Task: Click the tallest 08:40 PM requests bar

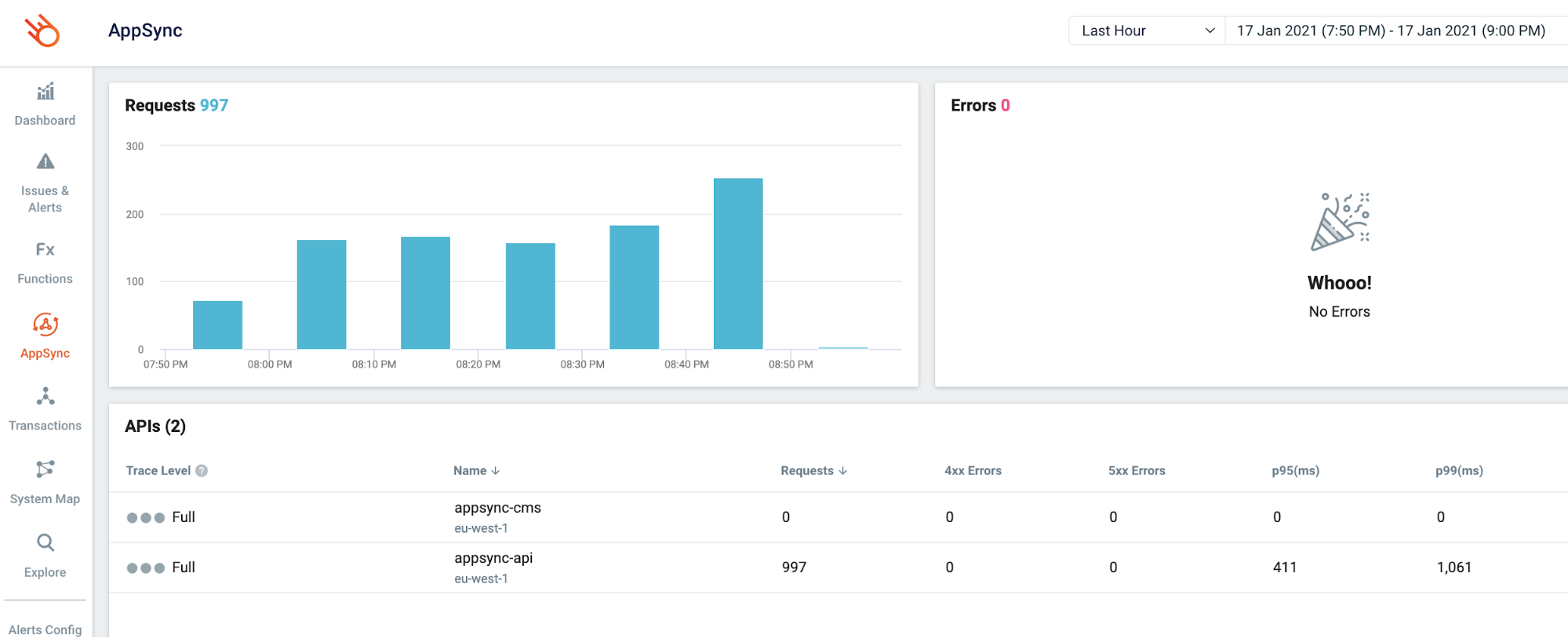Action: pos(738,263)
